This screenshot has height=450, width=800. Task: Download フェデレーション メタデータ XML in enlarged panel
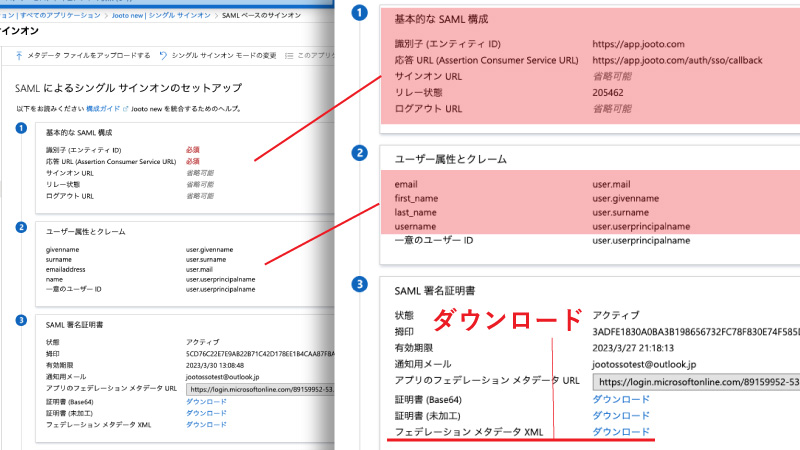[x=621, y=432]
